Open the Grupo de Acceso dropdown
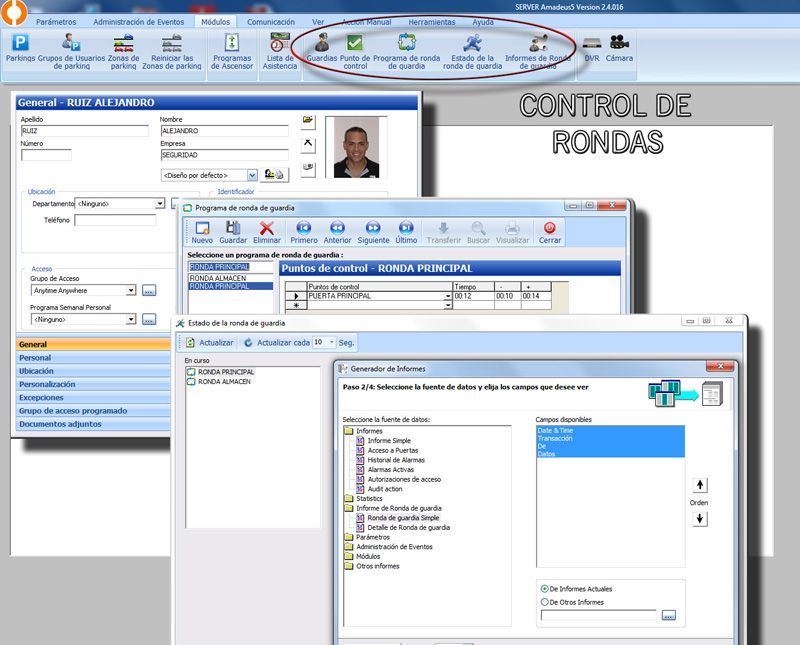 129,291
